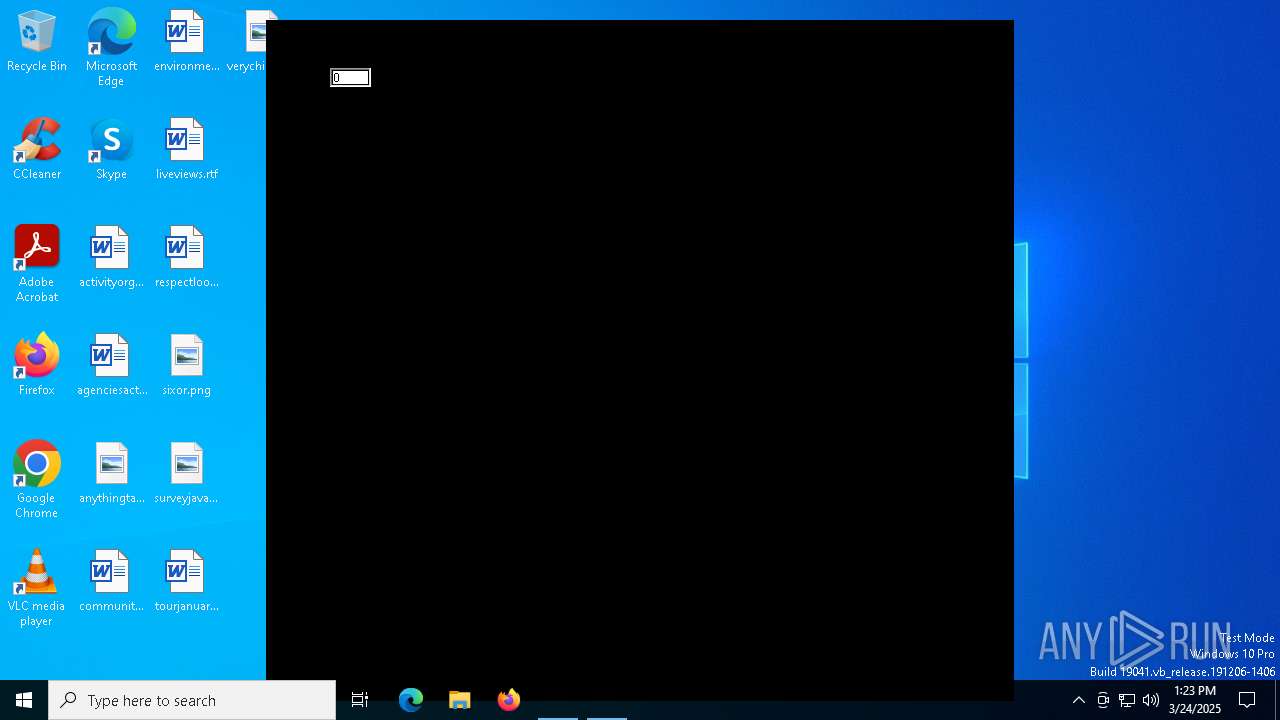Select the agenciesact... Word document
The width and height of the screenshot is (1280, 720).
[111, 366]
